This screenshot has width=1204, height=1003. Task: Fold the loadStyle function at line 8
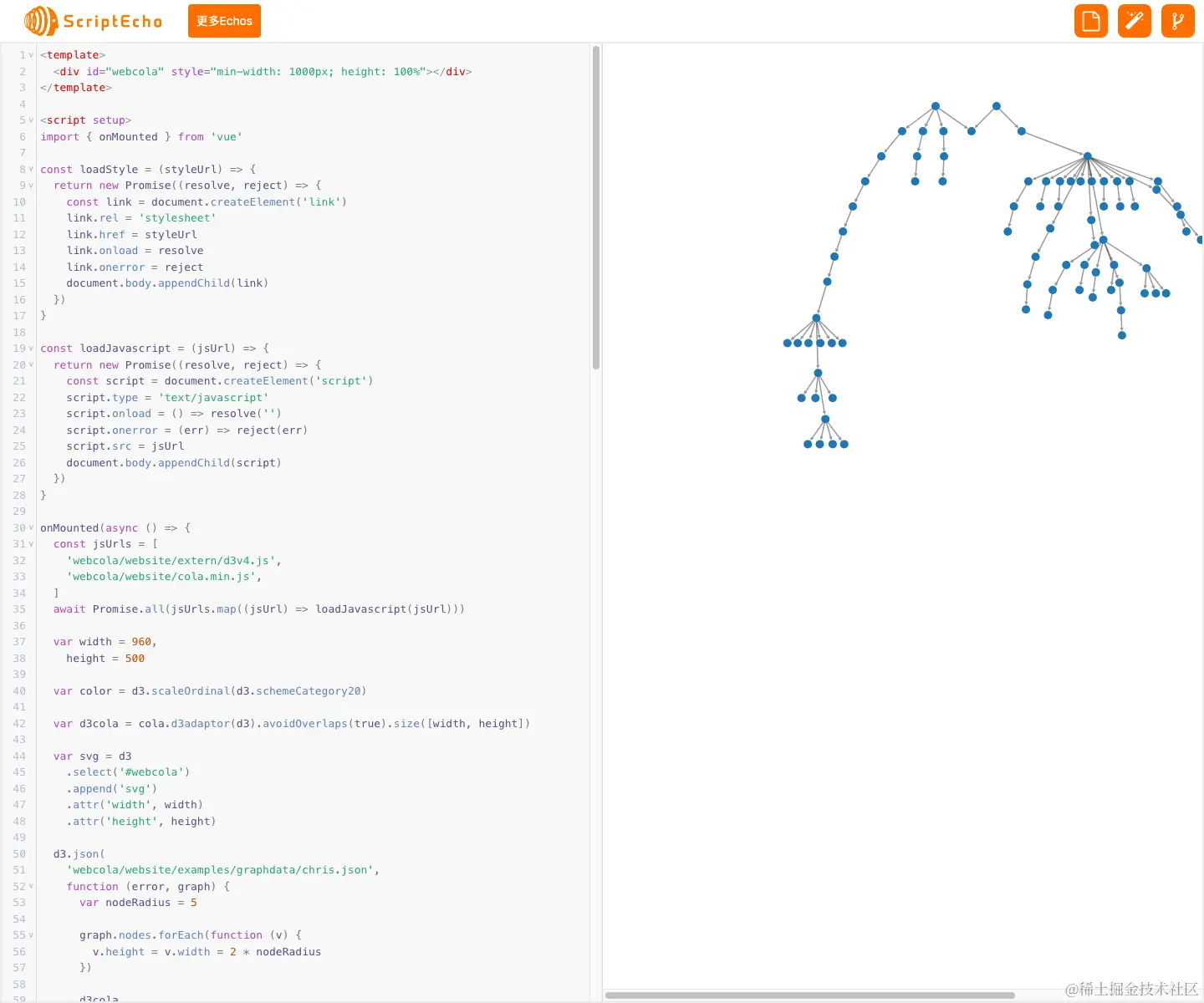click(32, 169)
